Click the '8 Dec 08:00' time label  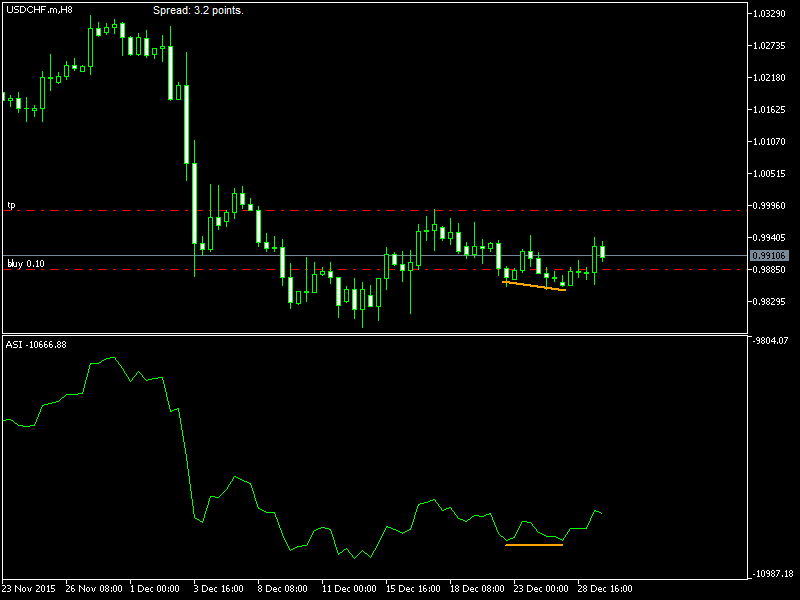click(283, 588)
